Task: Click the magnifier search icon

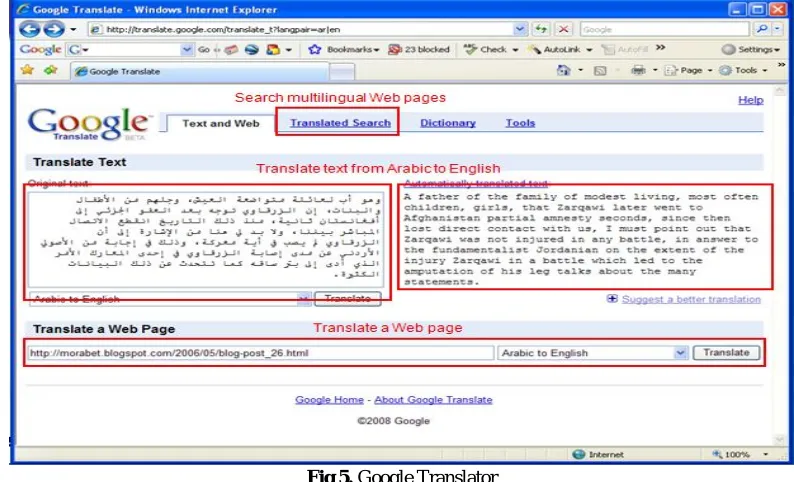Action: click(762, 29)
